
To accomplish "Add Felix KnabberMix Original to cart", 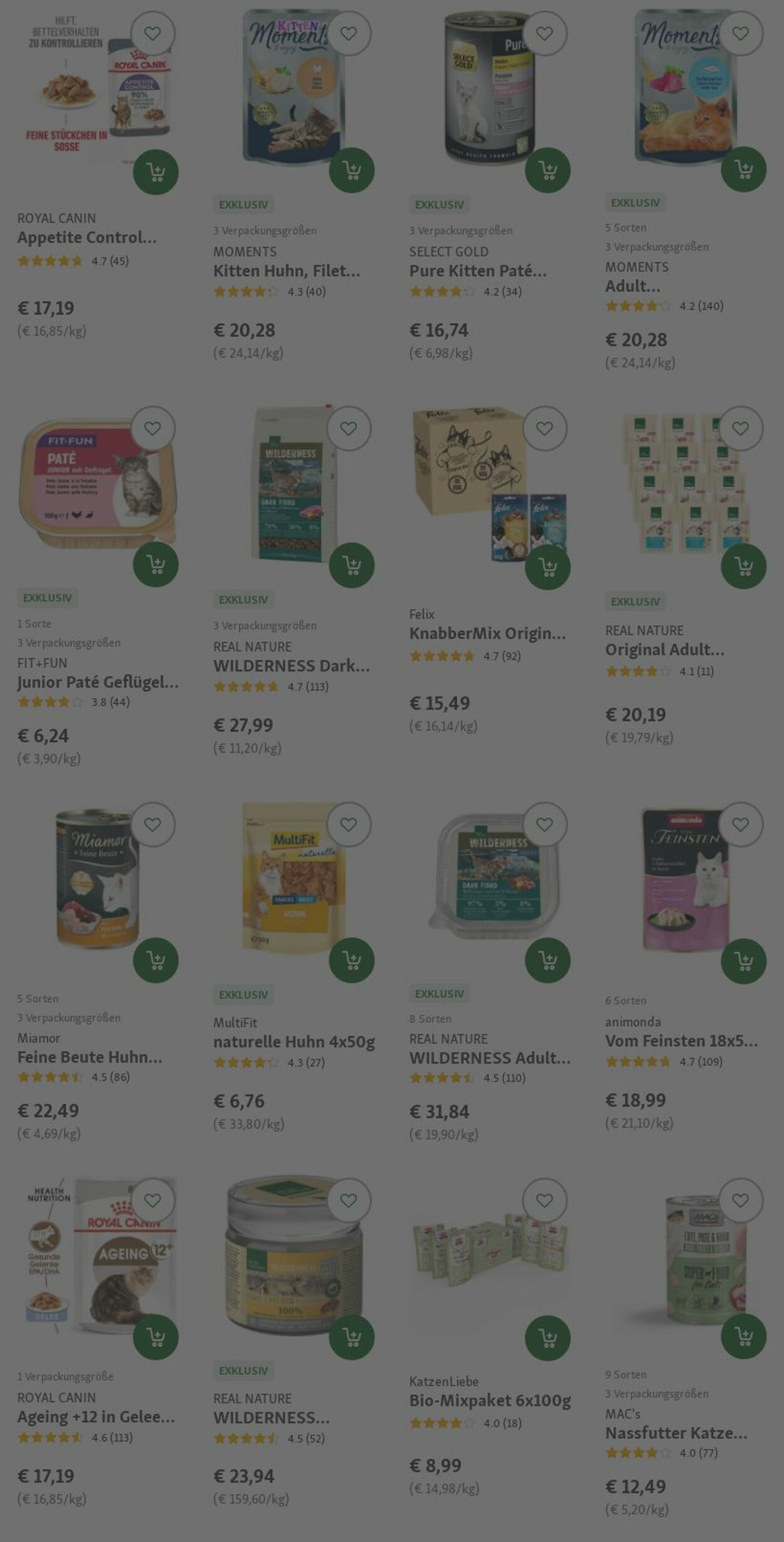I will (548, 567).
